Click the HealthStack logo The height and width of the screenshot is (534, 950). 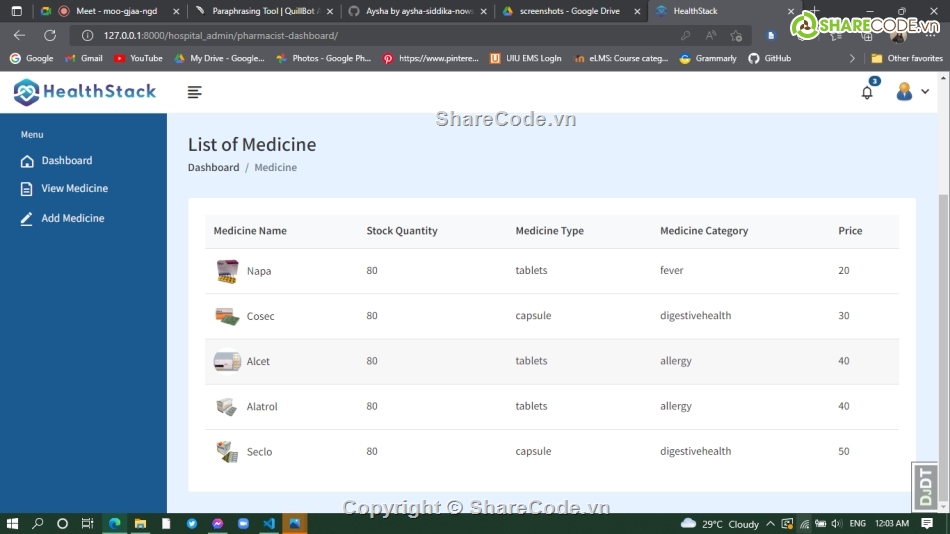click(x=85, y=92)
